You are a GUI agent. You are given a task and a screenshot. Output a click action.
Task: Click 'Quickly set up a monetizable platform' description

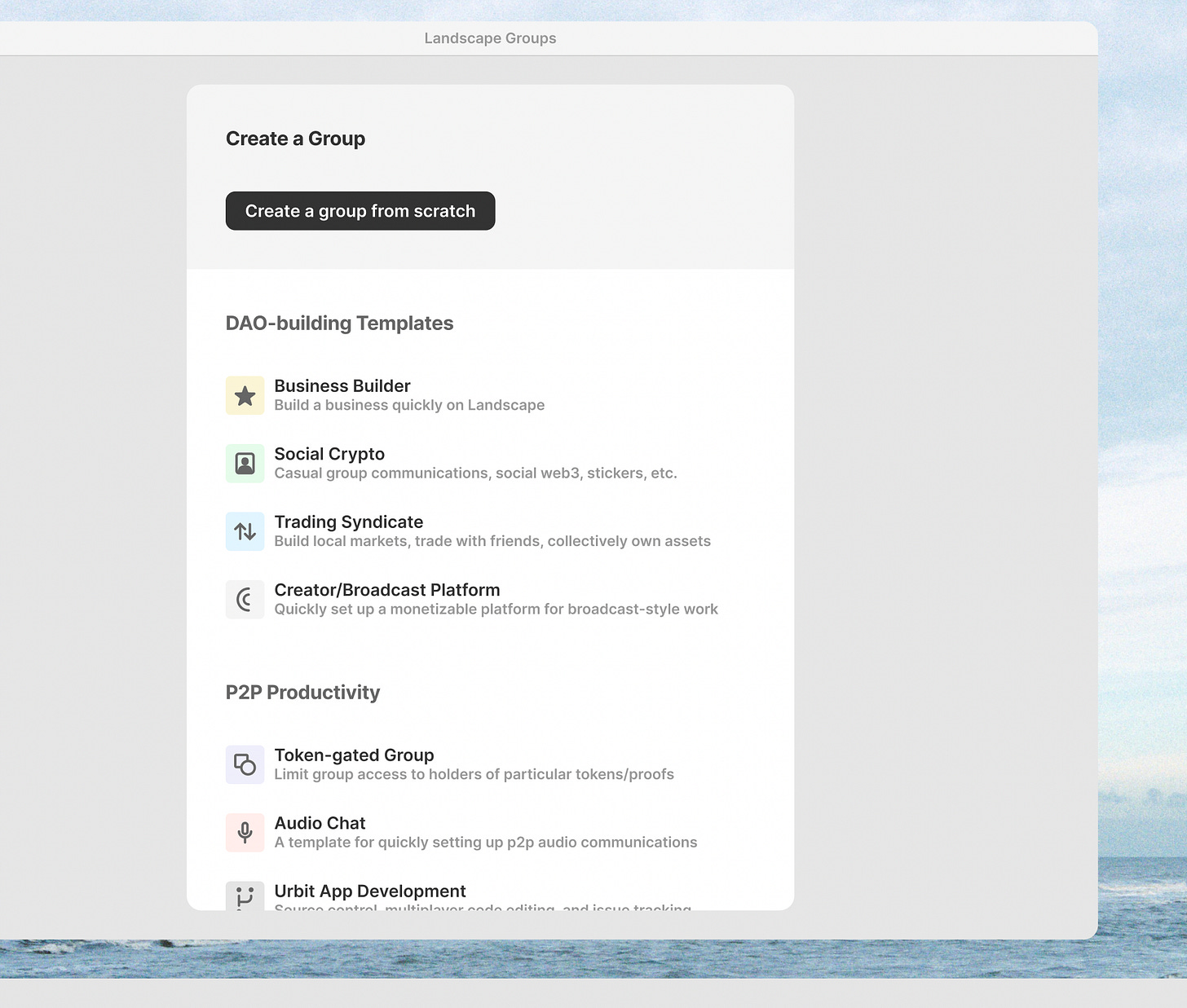tap(496, 610)
